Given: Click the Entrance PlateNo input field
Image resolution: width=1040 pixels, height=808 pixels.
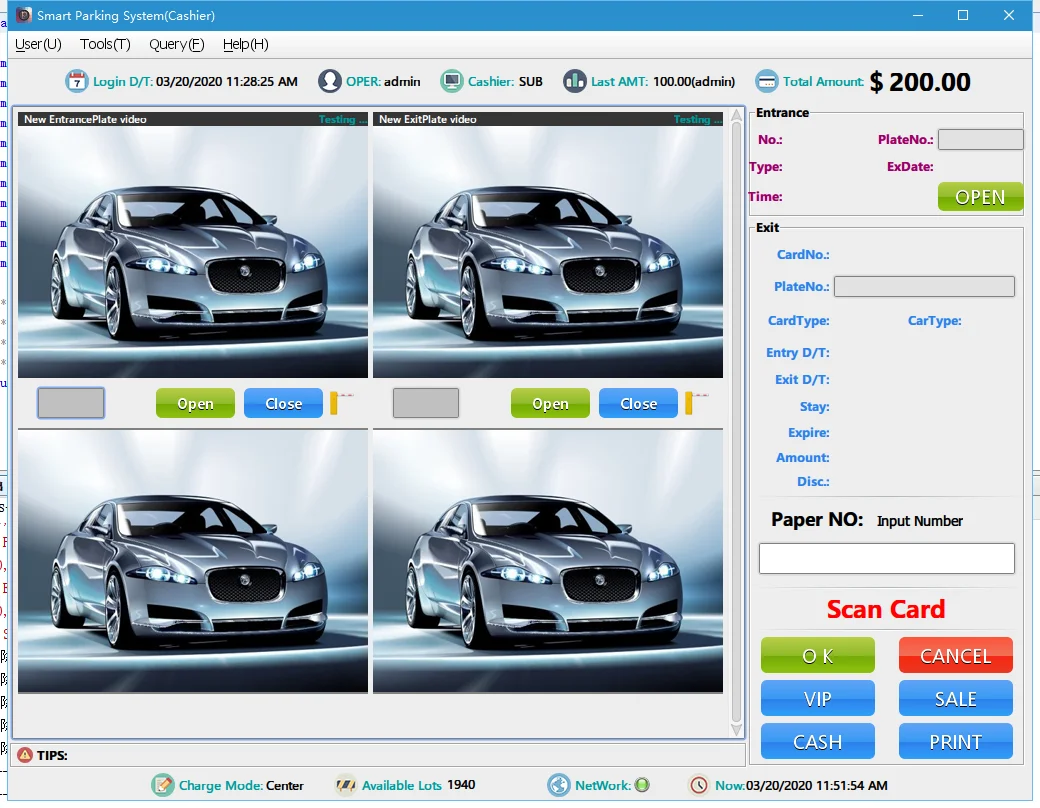Looking at the screenshot, I should [980, 139].
